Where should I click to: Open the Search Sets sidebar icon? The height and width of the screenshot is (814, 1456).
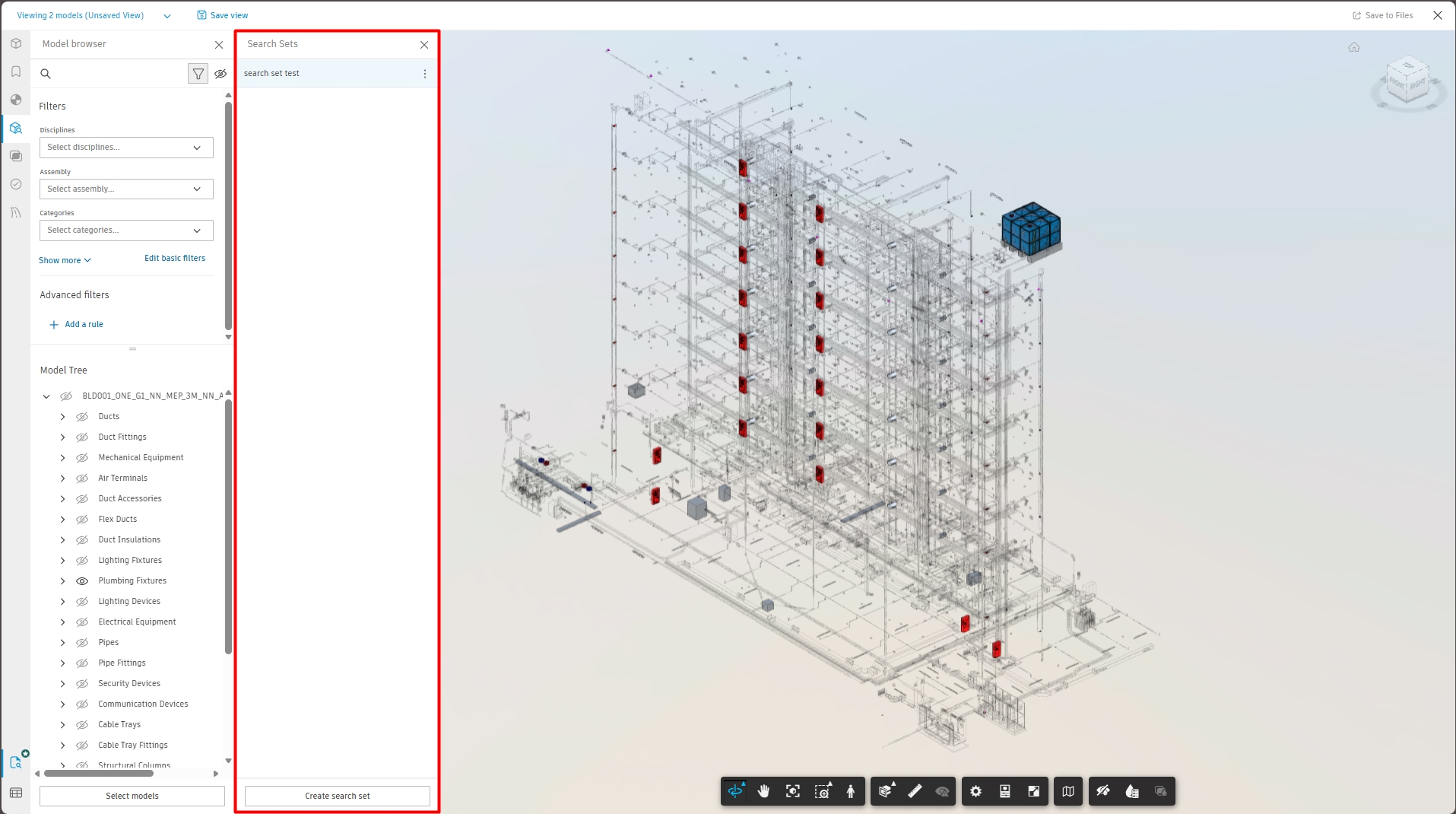tap(16, 762)
